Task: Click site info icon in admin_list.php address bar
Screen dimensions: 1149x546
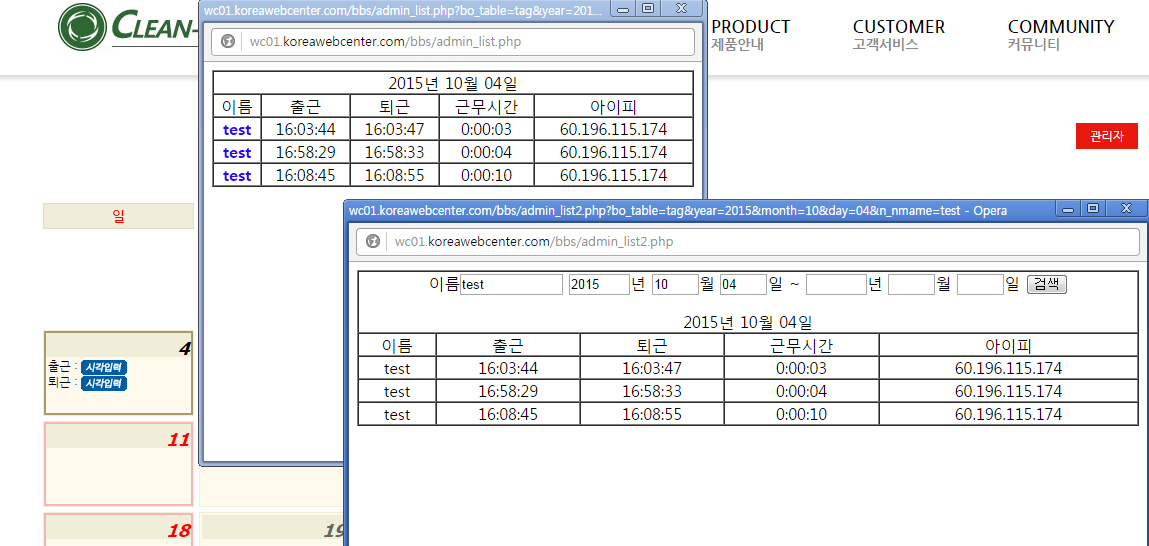Action: (x=228, y=42)
